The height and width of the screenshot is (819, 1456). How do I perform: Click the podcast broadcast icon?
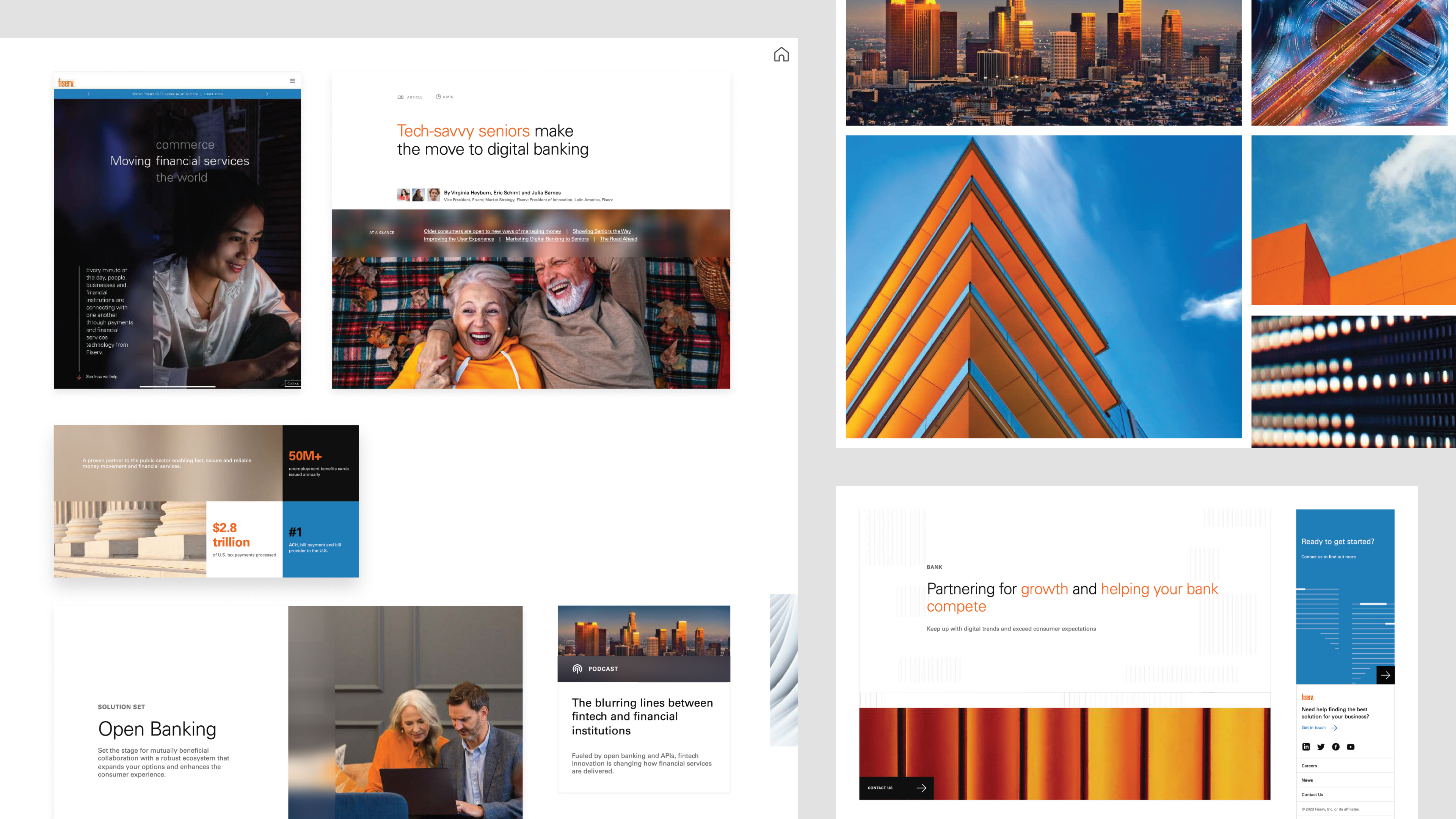577,668
